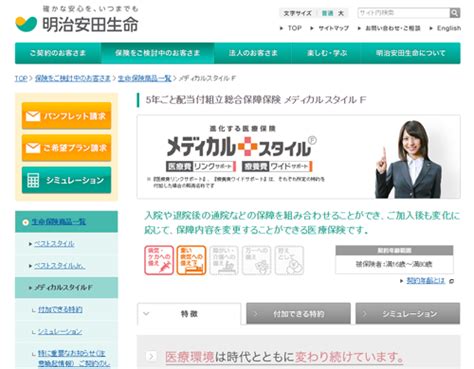The height and width of the screenshot is (369, 474).
Task: Click the パンフレット請求 button
Action: click(x=66, y=116)
